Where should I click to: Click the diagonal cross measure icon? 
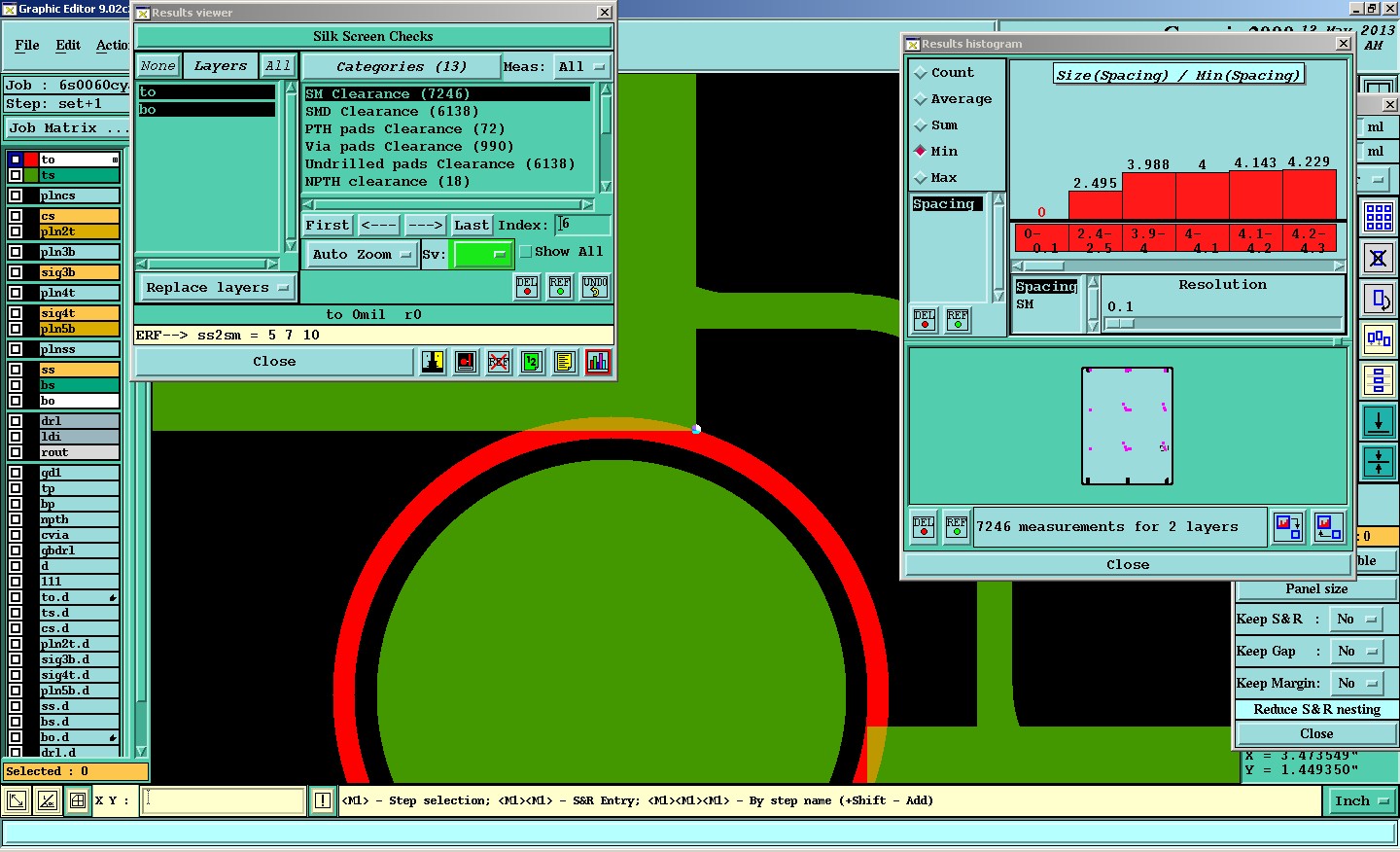tap(47, 800)
